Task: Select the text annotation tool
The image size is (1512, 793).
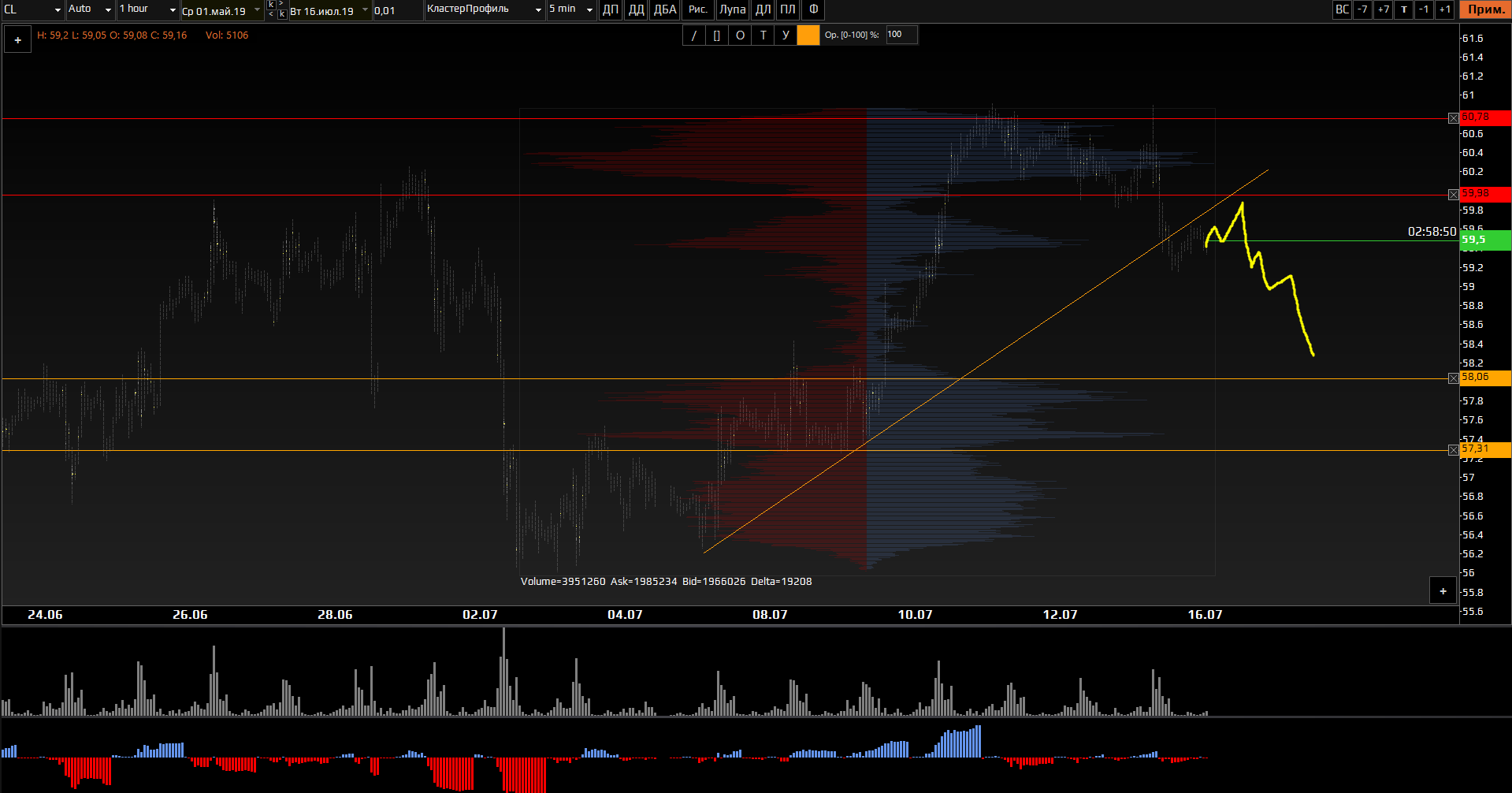Action: coord(762,35)
